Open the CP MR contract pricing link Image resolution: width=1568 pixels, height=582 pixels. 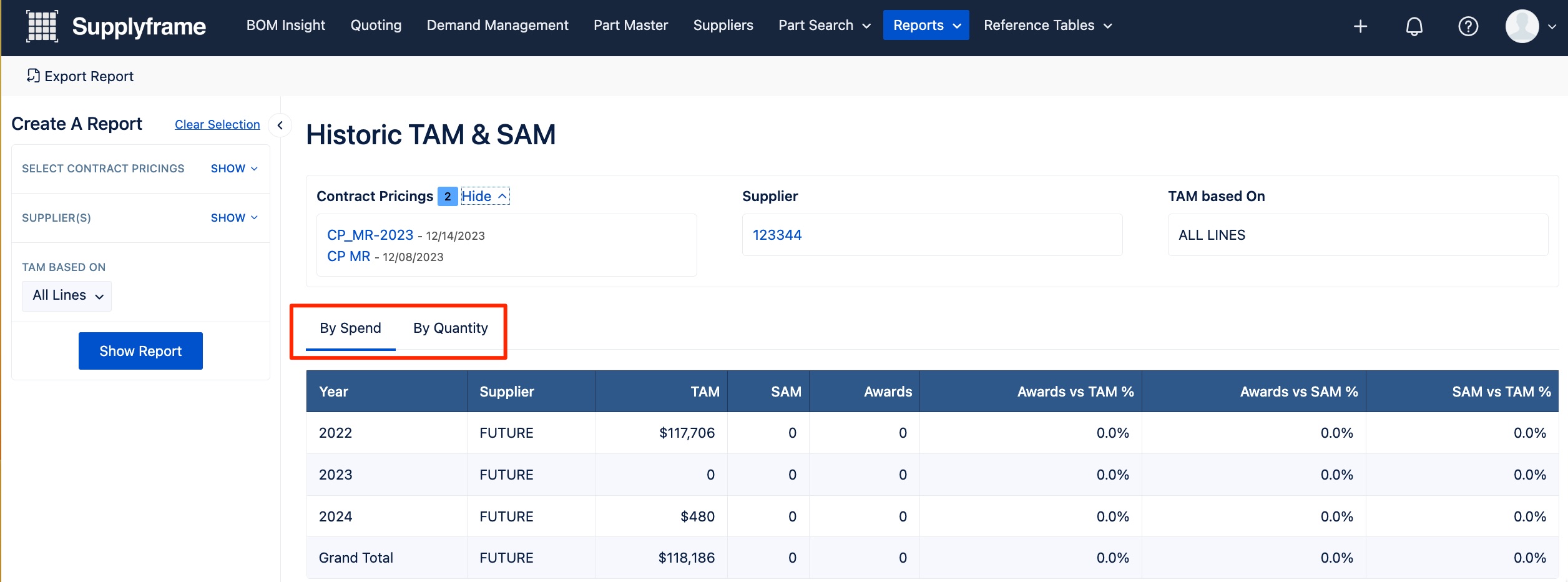(348, 256)
